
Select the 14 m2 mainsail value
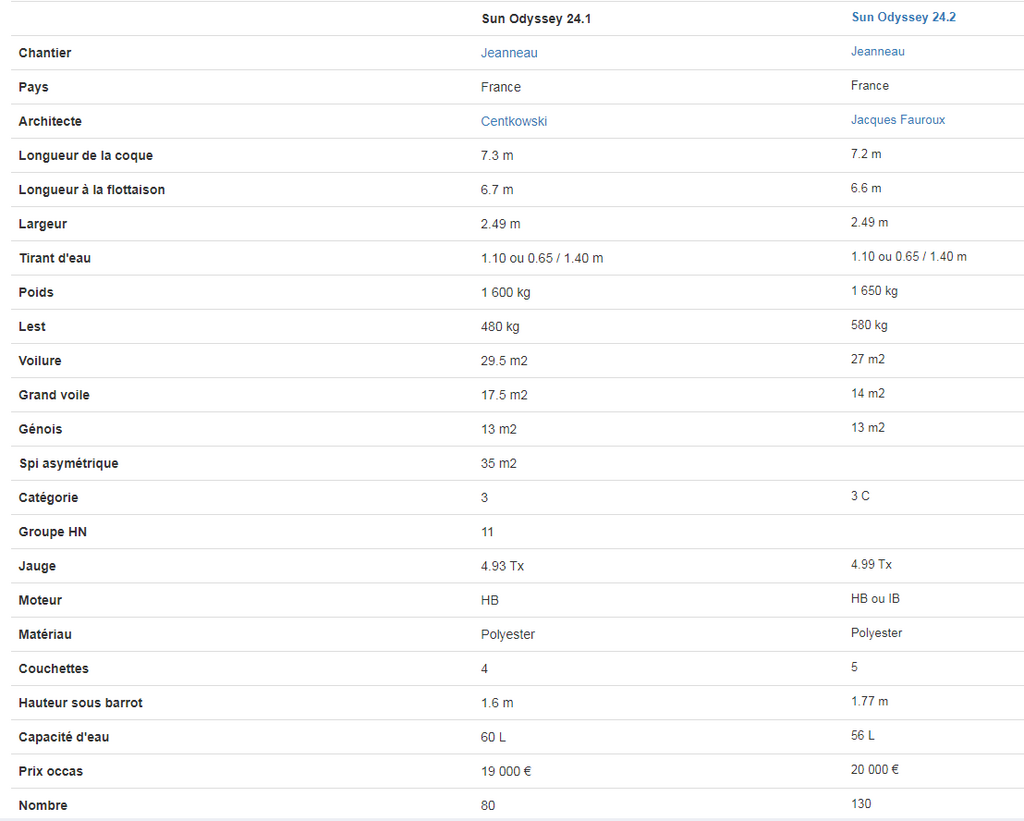click(x=868, y=393)
